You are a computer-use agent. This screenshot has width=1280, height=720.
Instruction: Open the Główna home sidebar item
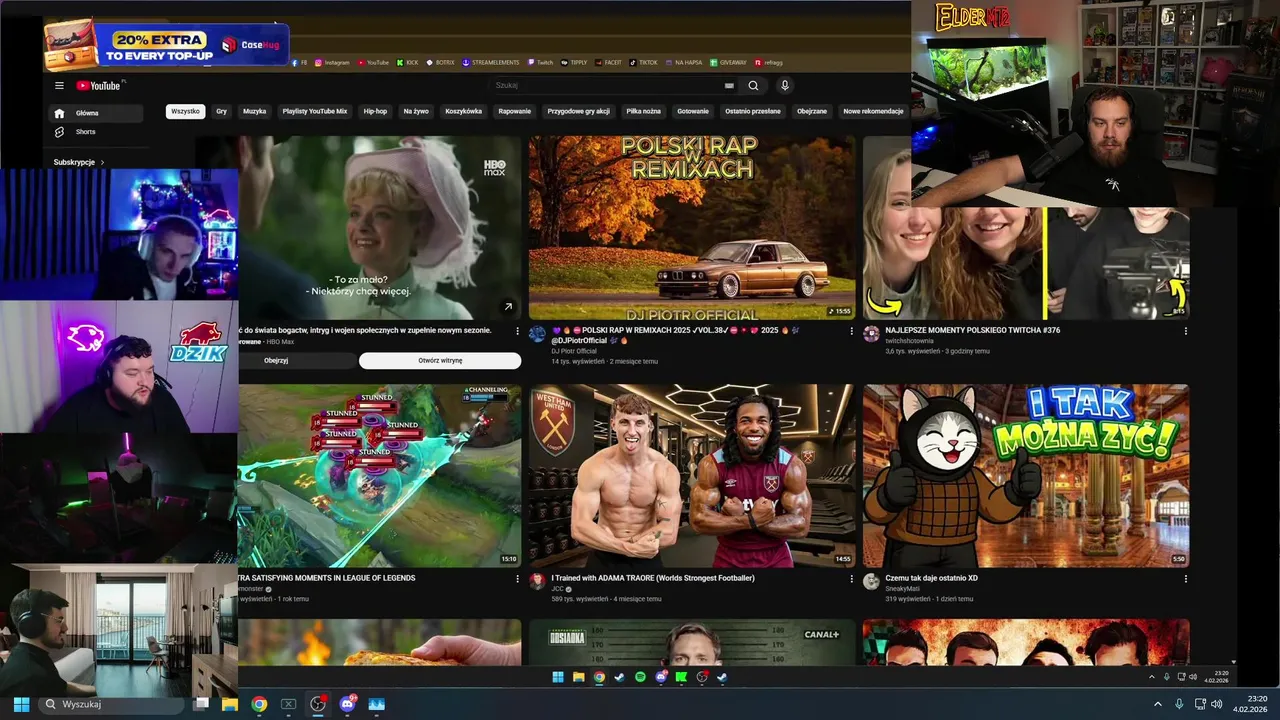(97, 113)
